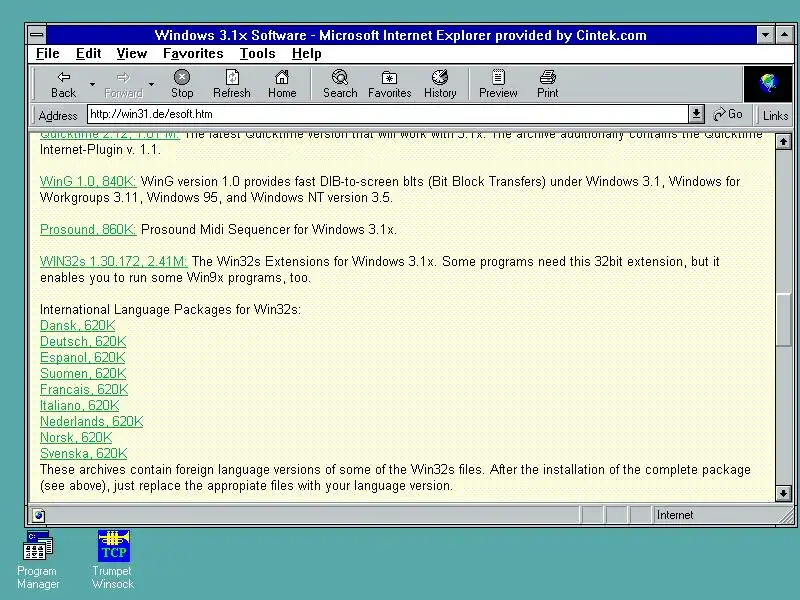Click the vertical scrollbar up arrow
Image resolution: width=800 pixels, height=600 pixels.
783,141
